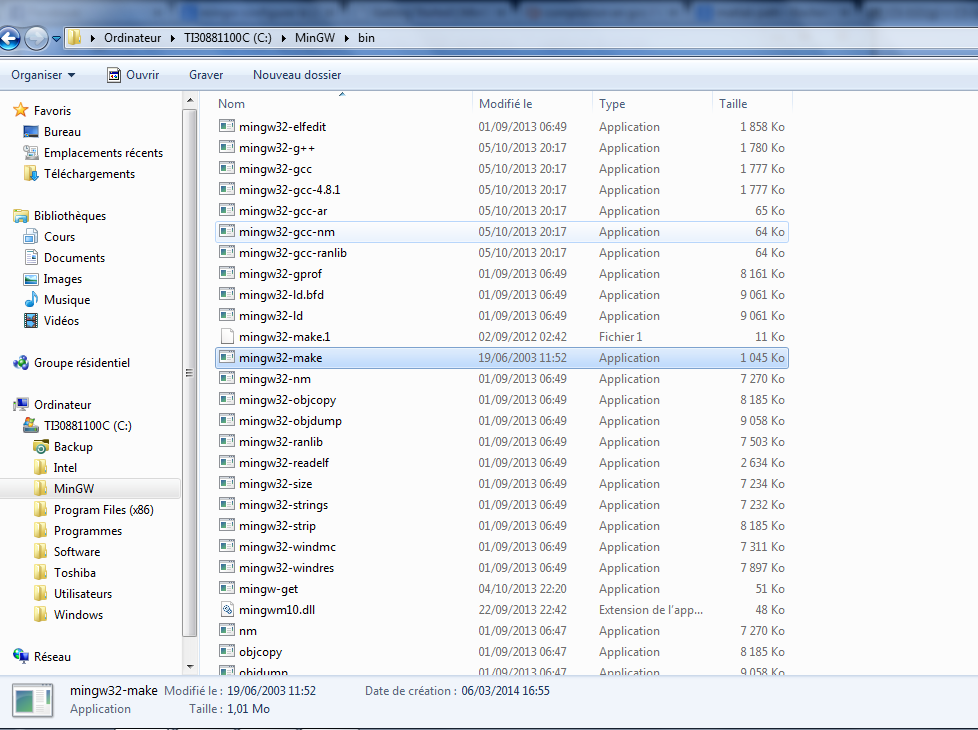This screenshot has width=978, height=730.
Task: Open Program Files (x86) folder
Action: 104,510
